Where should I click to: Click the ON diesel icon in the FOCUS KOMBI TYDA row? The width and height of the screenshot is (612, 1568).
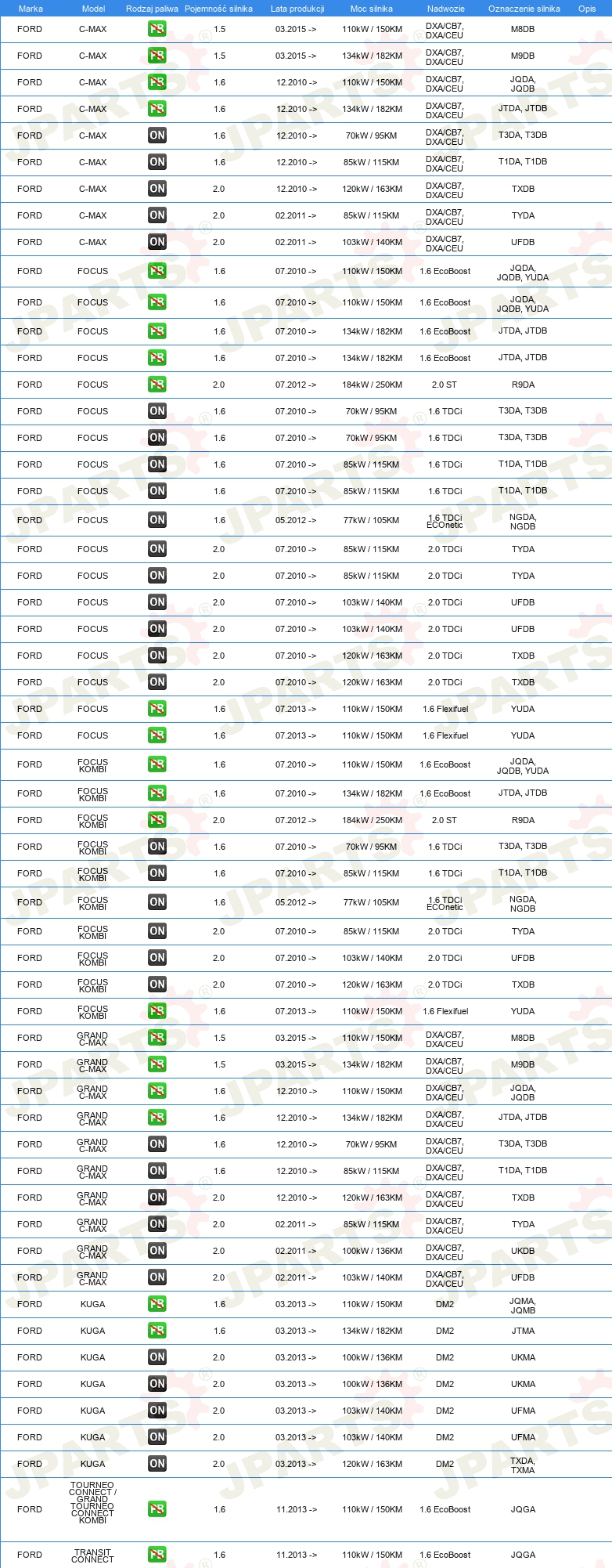tap(157, 931)
